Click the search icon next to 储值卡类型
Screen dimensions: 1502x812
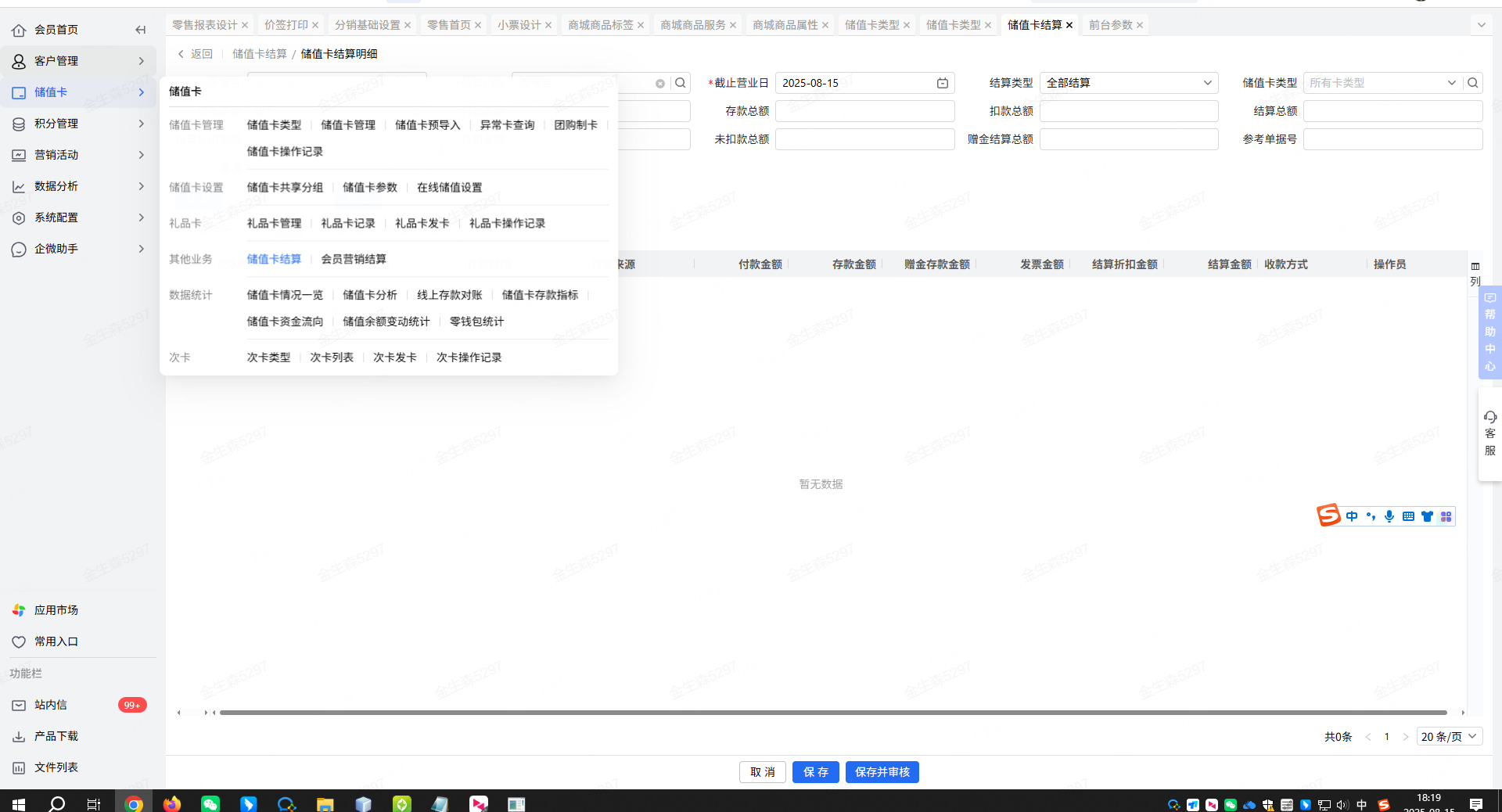point(1473,83)
